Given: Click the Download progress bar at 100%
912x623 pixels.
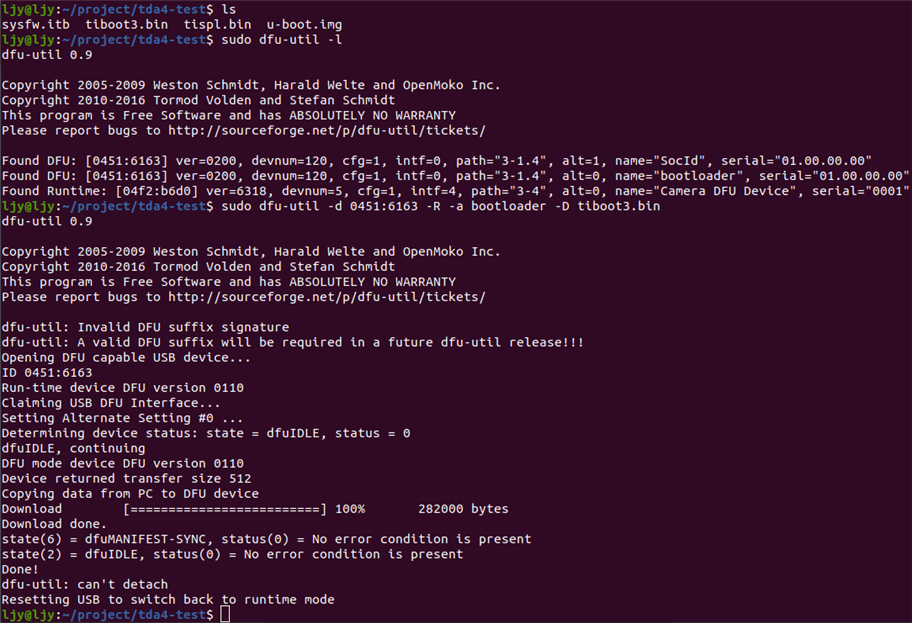Looking at the screenshot, I should coord(225,509).
